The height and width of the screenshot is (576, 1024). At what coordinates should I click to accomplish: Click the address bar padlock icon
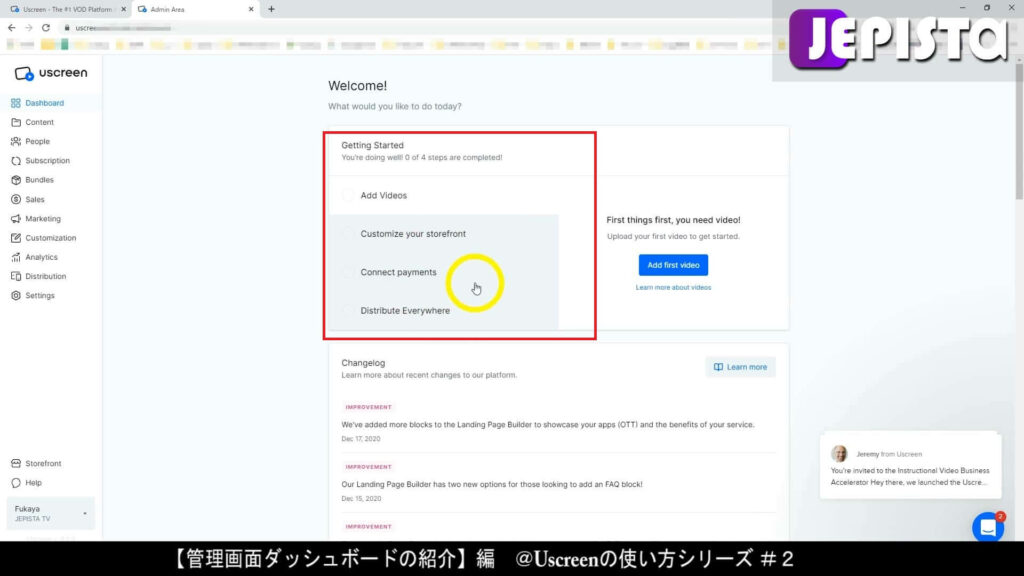(67, 28)
